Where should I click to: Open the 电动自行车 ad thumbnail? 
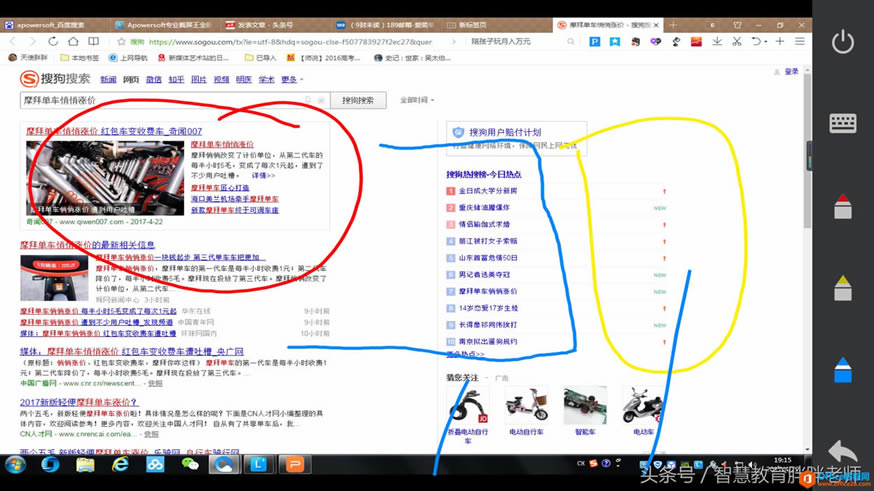(x=526, y=405)
